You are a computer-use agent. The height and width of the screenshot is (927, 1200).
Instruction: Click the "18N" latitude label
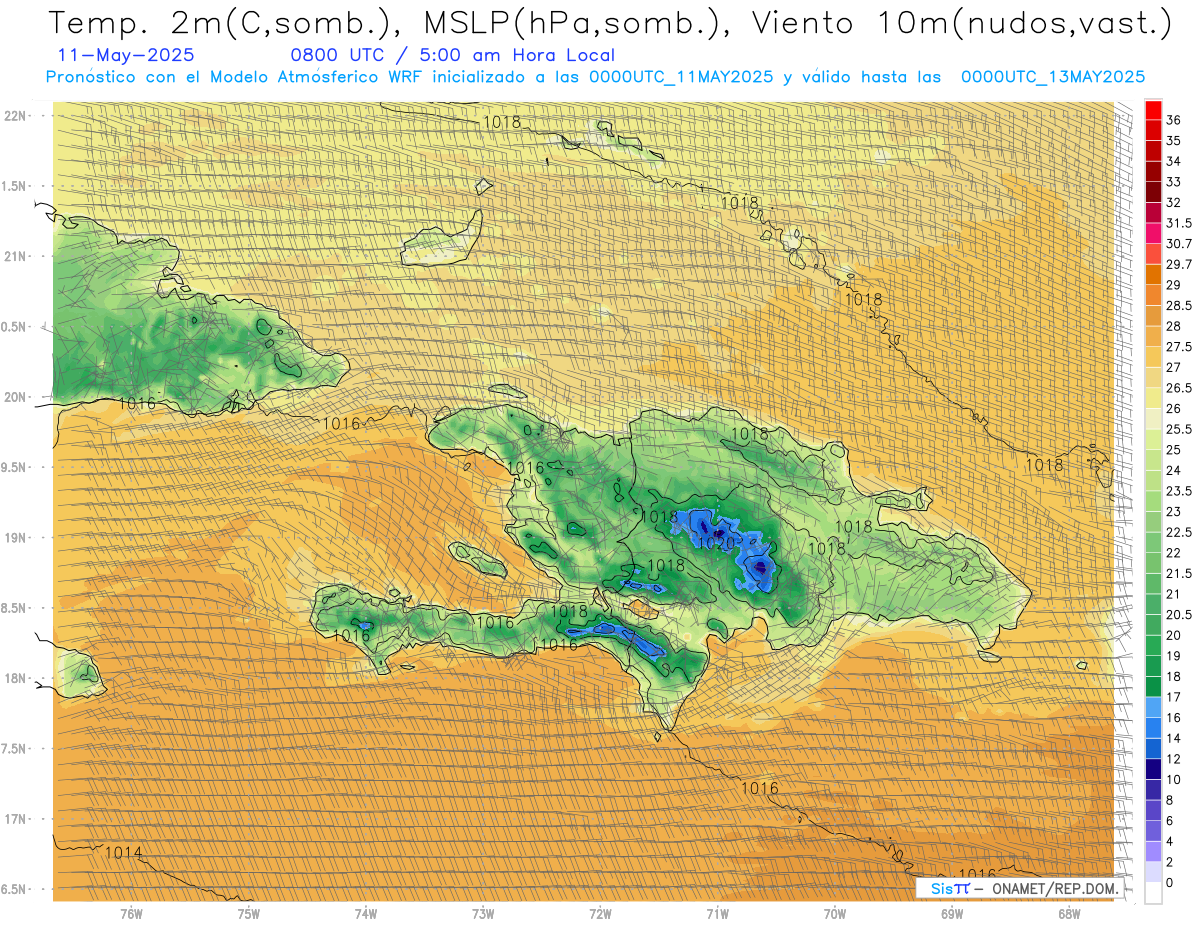tap(14, 679)
